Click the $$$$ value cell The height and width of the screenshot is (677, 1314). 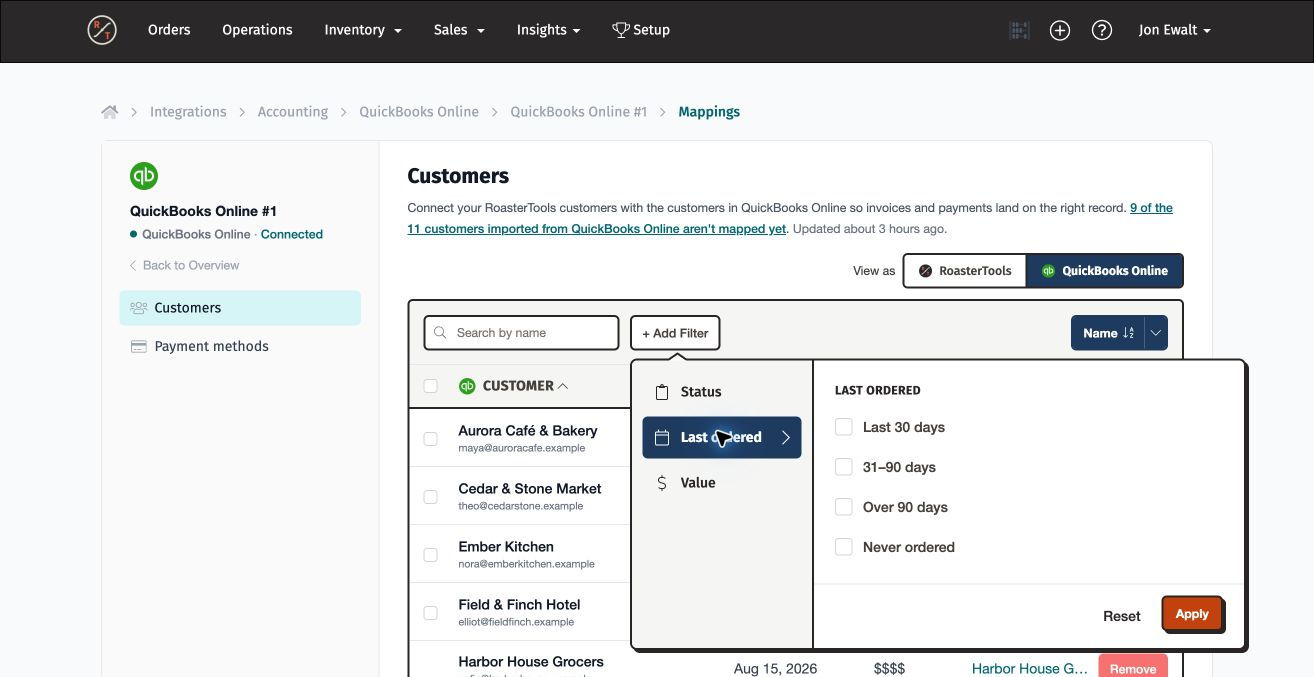point(889,669)
